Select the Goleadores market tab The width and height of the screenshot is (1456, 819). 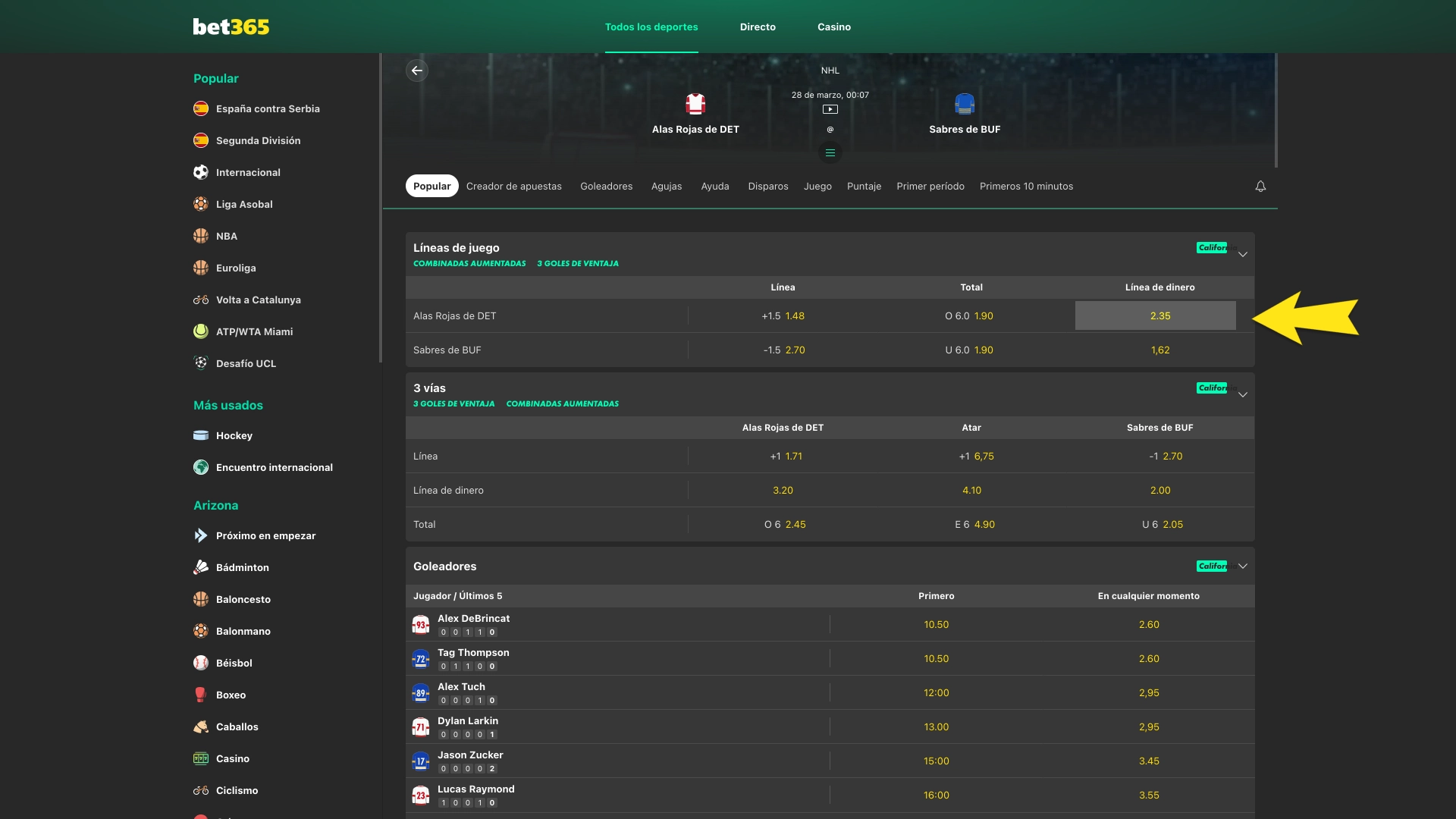tap(607, 186)
